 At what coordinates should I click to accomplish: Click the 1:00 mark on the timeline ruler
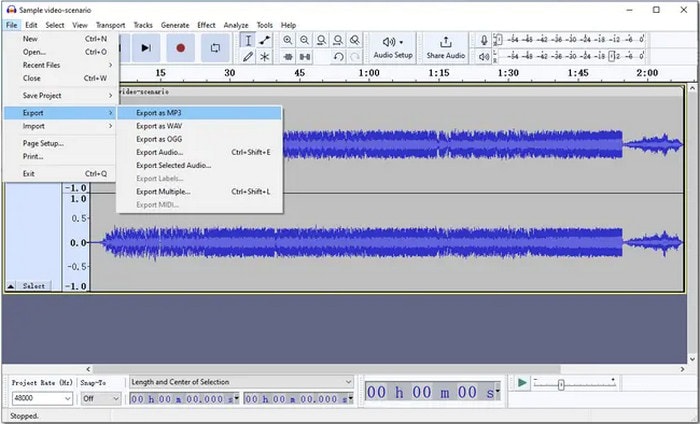tap(369, 73)
